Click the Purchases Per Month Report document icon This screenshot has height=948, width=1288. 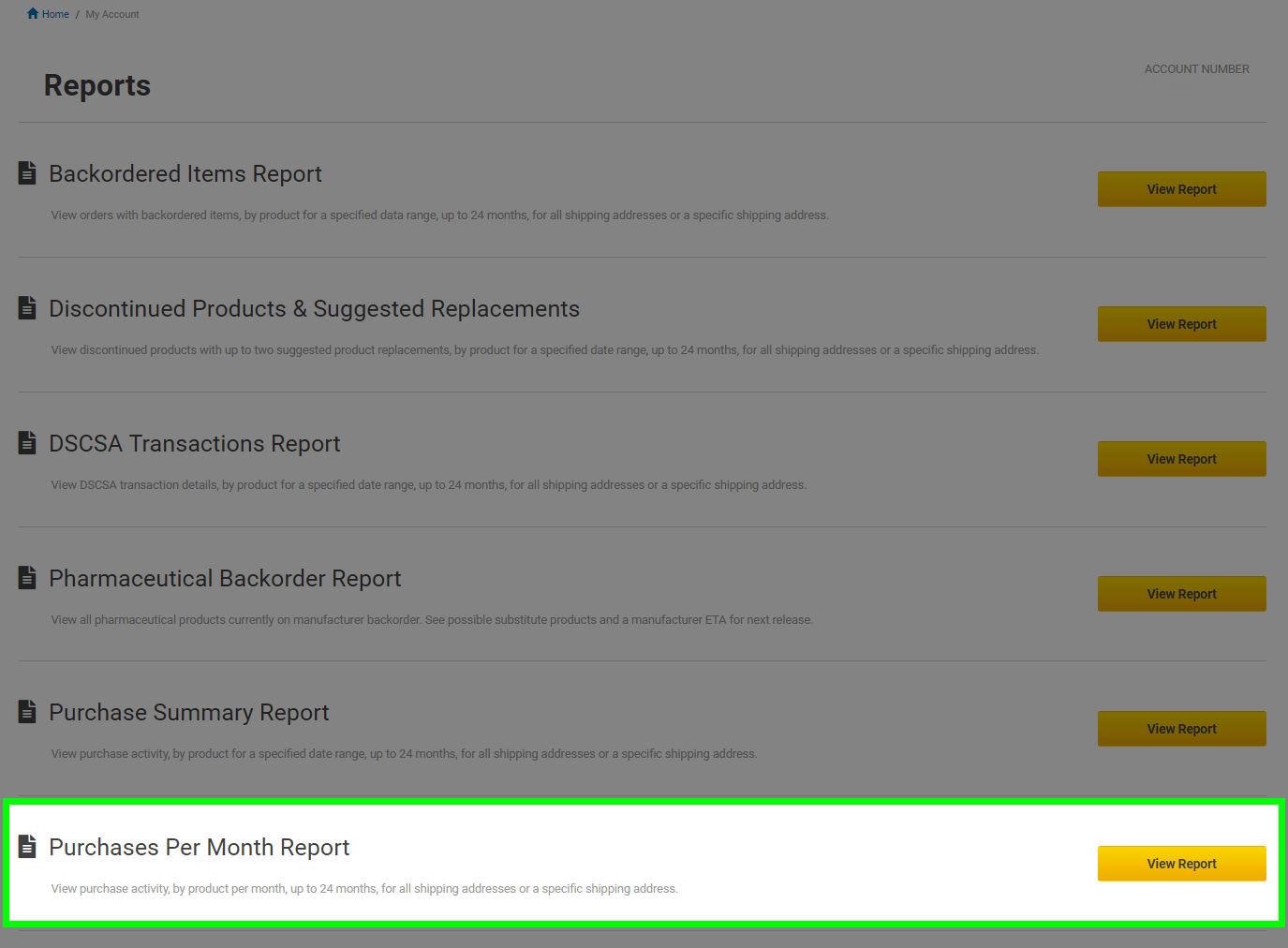pyautogui.click(x=27, y=847)
